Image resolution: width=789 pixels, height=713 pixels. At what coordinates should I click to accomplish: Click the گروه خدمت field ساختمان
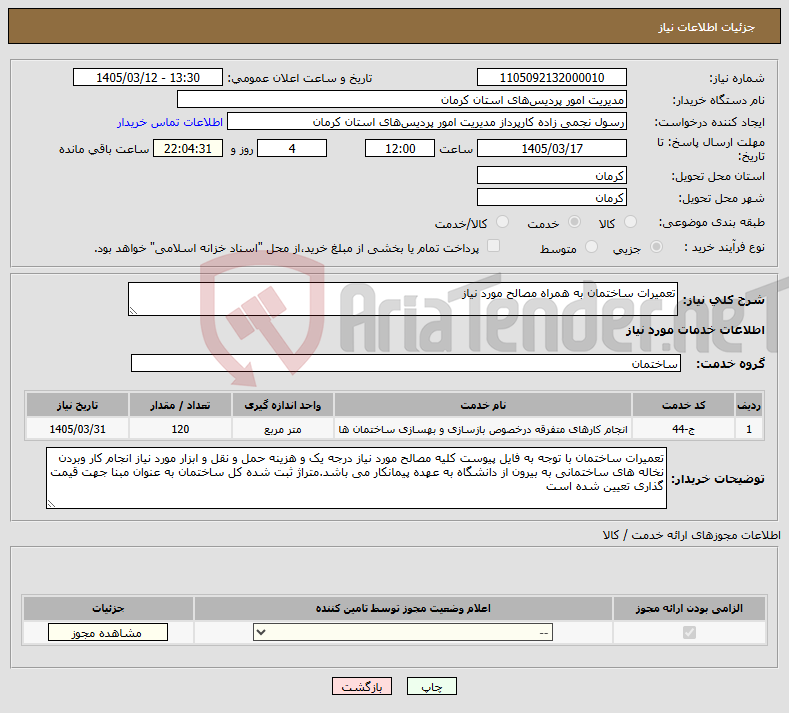click(x=406, y=363)
